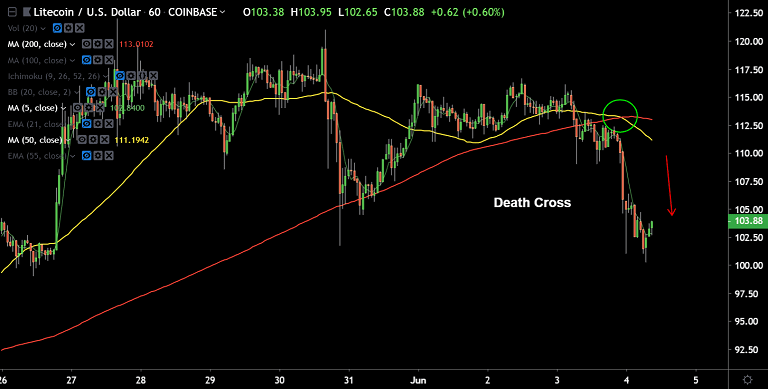
Task: Click the 113.0102 MA 200 value
Action: 136,45
